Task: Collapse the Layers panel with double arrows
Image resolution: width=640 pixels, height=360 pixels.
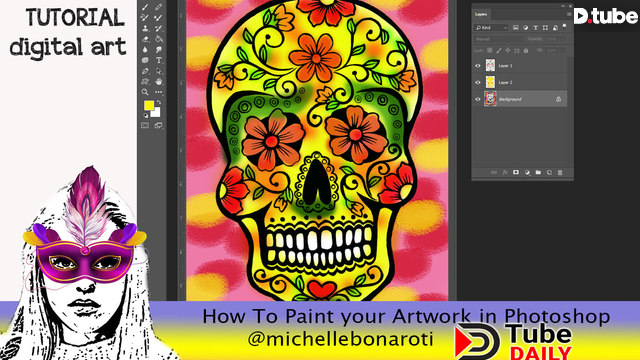Action: click(563, 6)
